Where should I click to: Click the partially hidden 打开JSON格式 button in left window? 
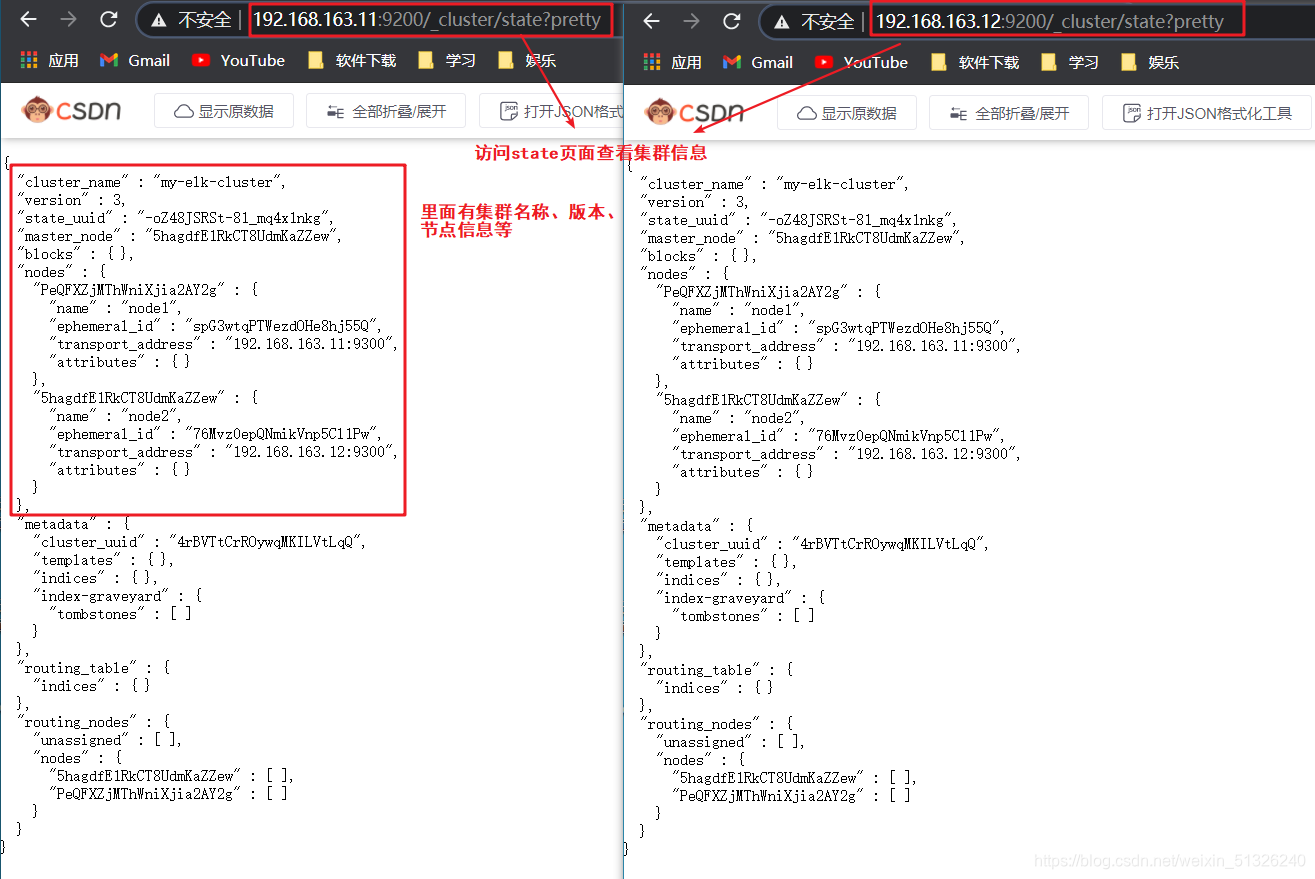(551, 111)
